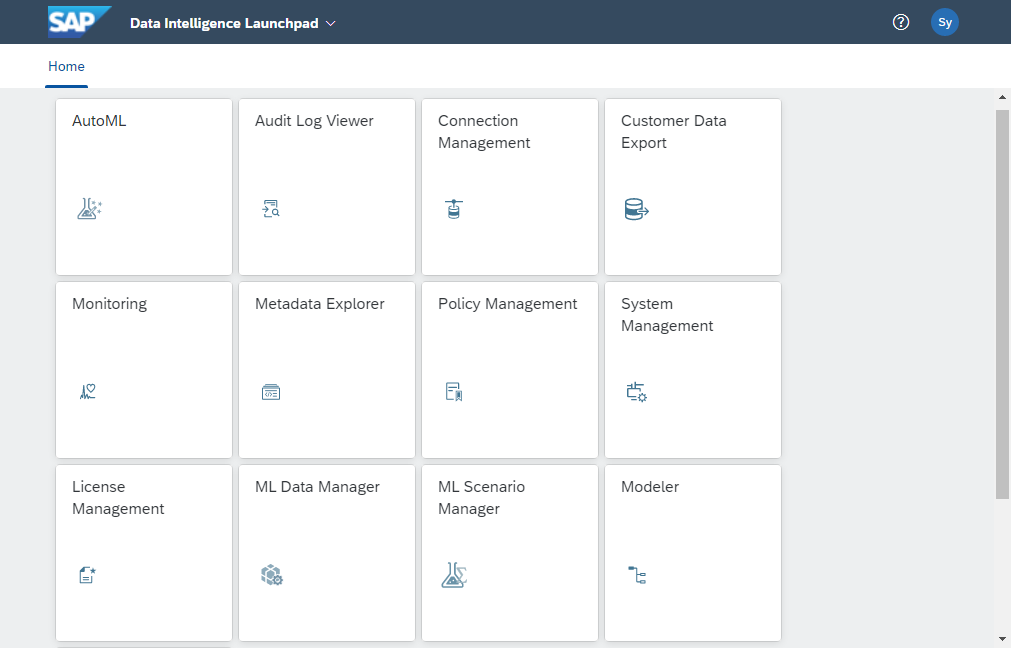Click the scrollbar down arrow
This screenshot has height=648, width=1011.
[x=1002, y=640]
